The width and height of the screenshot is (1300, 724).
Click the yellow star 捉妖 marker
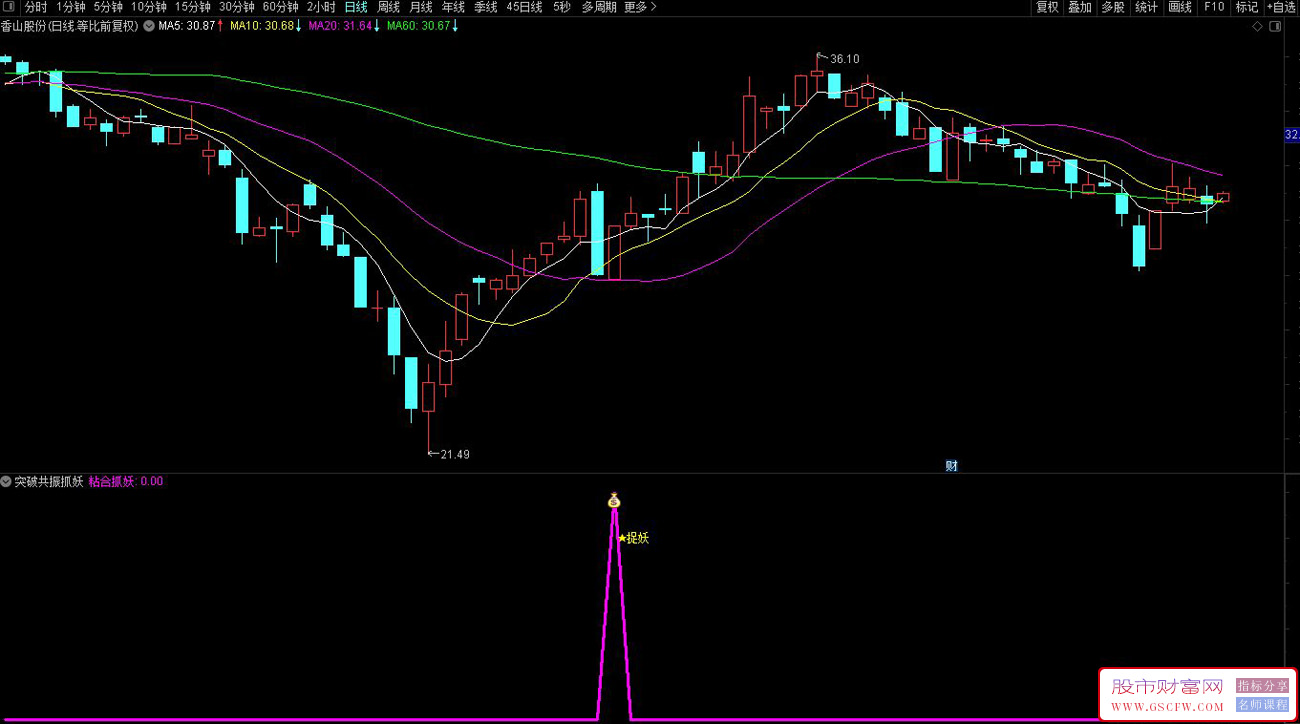[634, 538]
